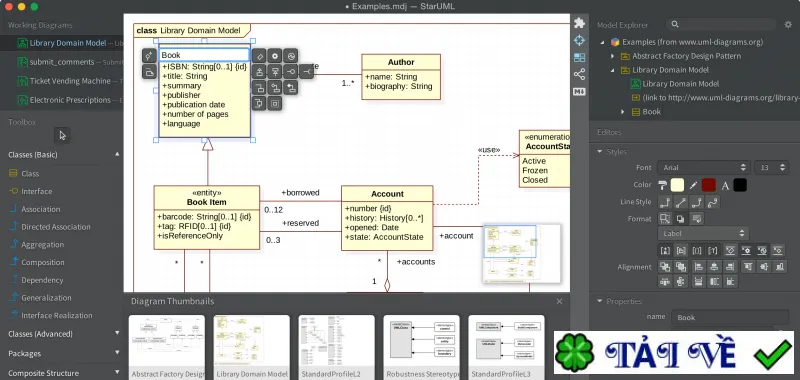Click the crosshair navigator icon in right strip
Viewport: 800px width, 380px height.
pyautogui.click(x=579, y=40)
